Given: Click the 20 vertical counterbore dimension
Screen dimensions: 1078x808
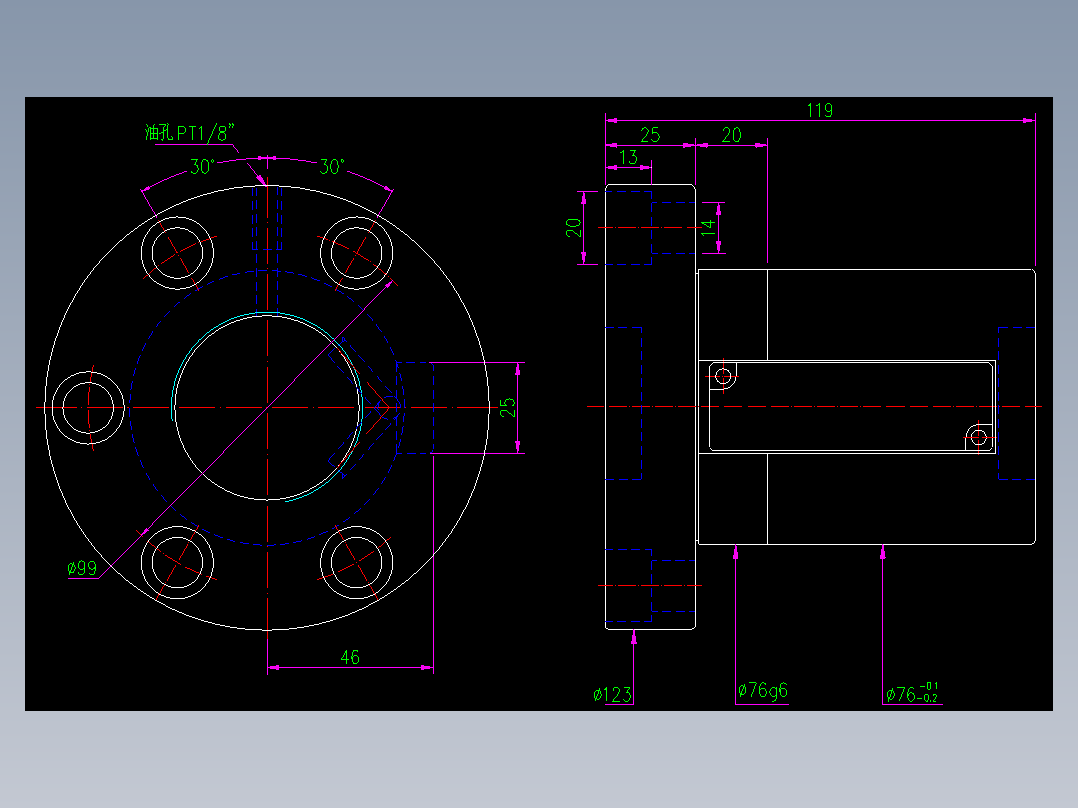Looking at the screenshot, I should click(x=573, y=228).
